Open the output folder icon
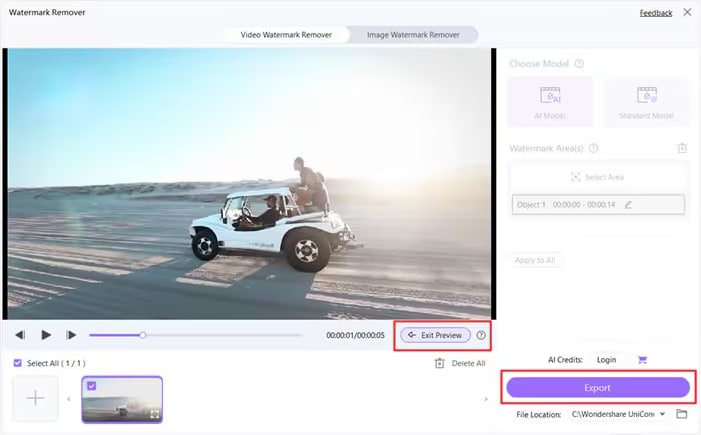Screen dimensions: 701x435 (x=682, y=414)
